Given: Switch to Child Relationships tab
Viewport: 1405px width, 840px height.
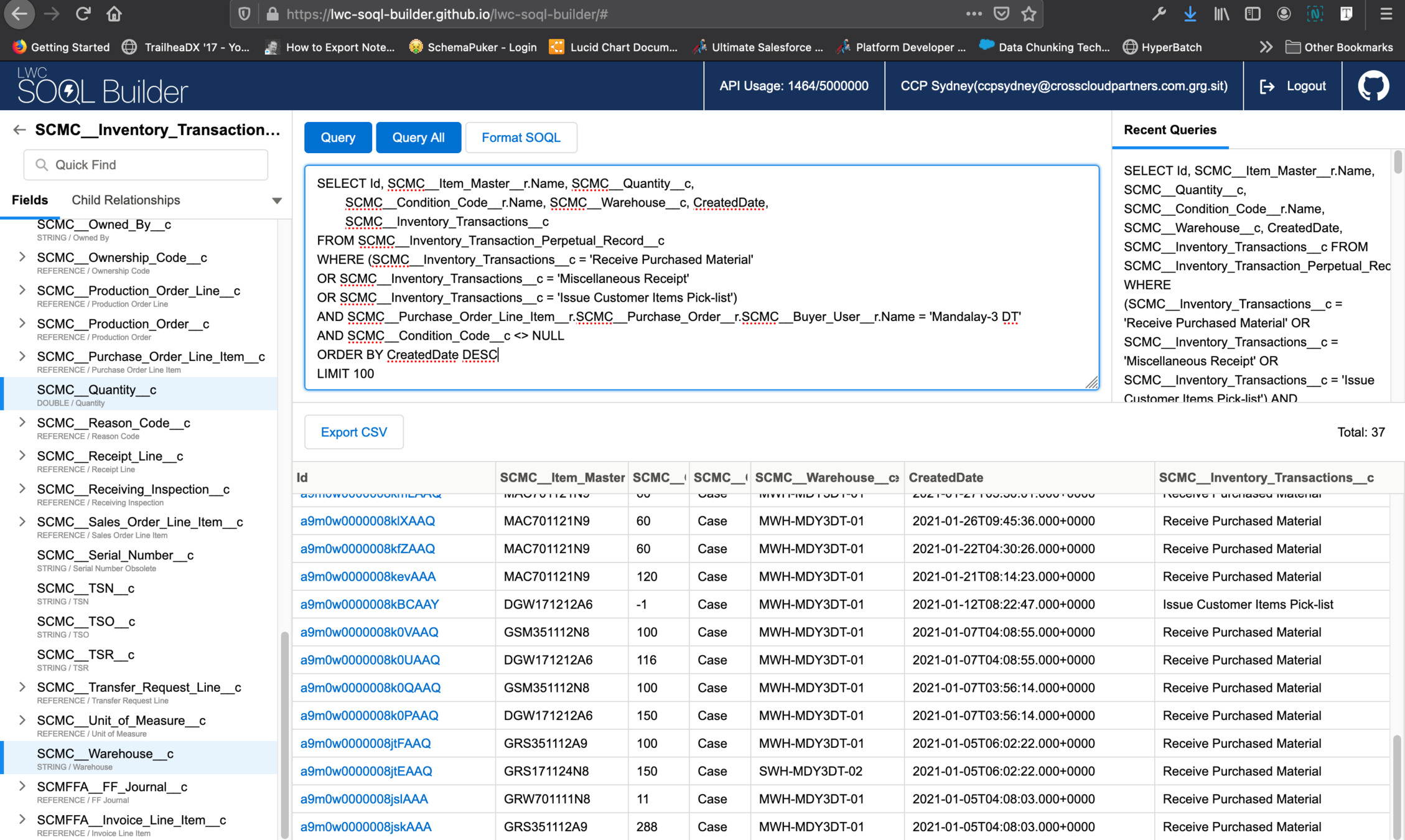Looking at the screenshot, I should [x=126, y=200].
